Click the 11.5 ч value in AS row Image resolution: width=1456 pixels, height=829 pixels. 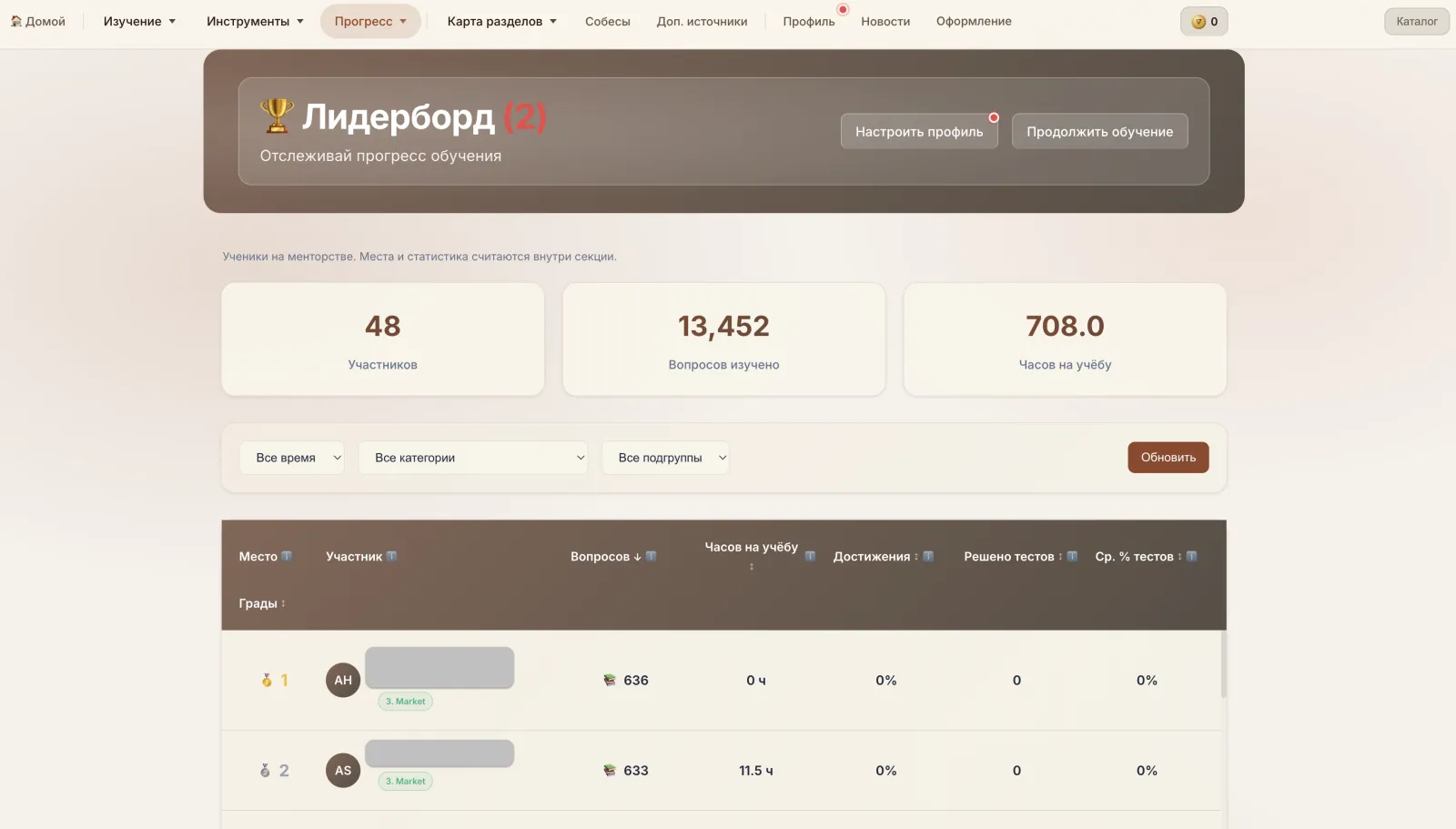(756, 770)
